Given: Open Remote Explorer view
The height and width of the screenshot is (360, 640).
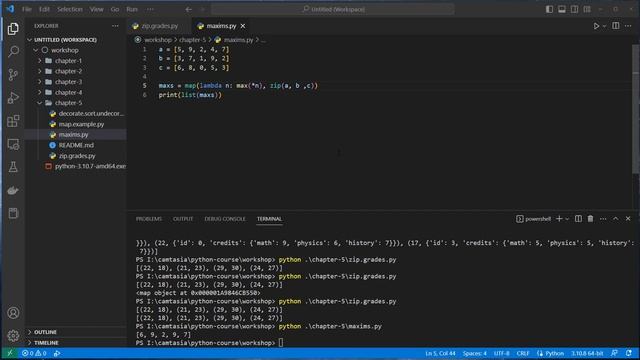Looking at the screenshot, I should click(13, 144).
